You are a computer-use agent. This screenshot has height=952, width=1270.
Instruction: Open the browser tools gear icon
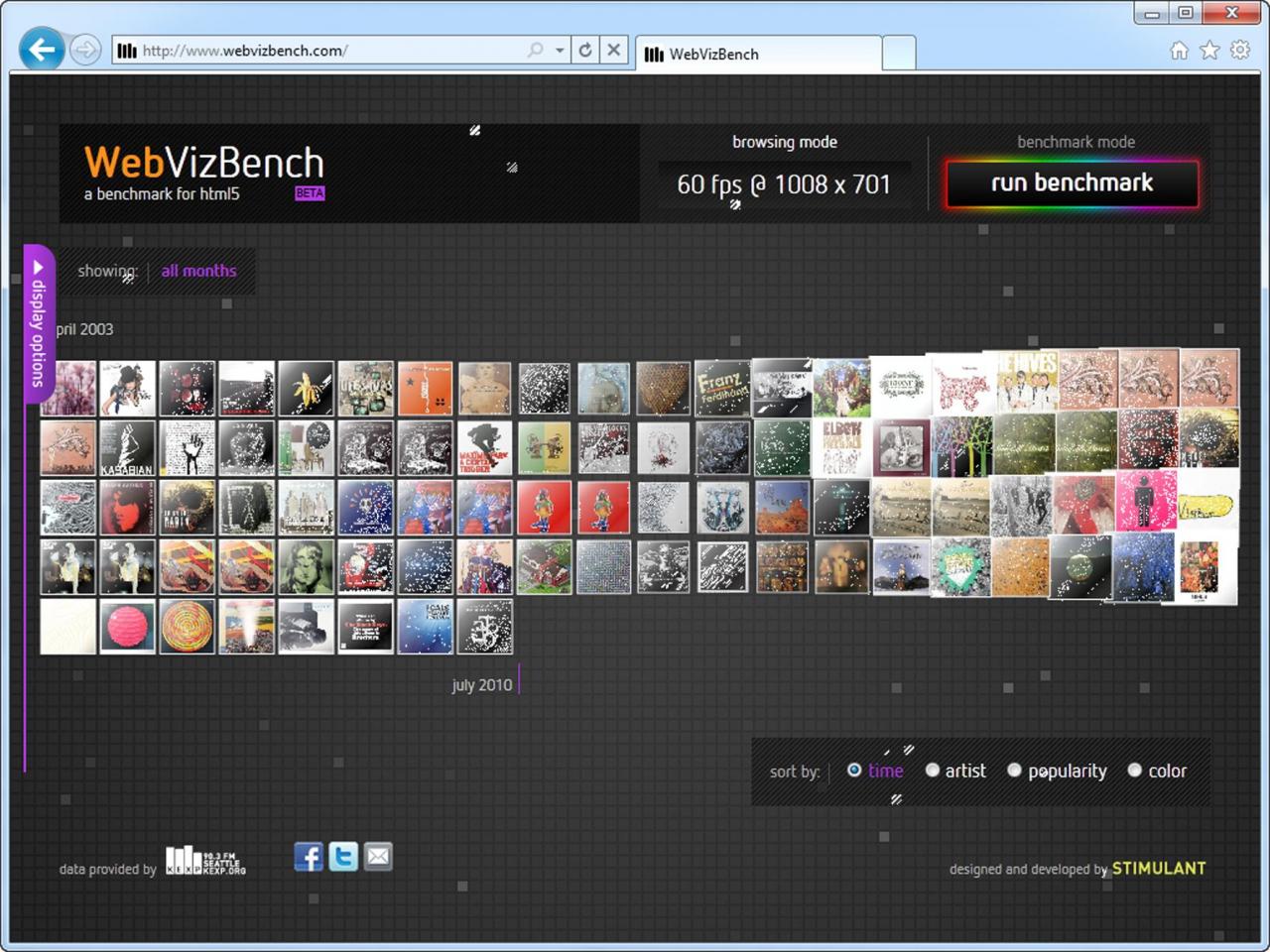click(1240, 50)
